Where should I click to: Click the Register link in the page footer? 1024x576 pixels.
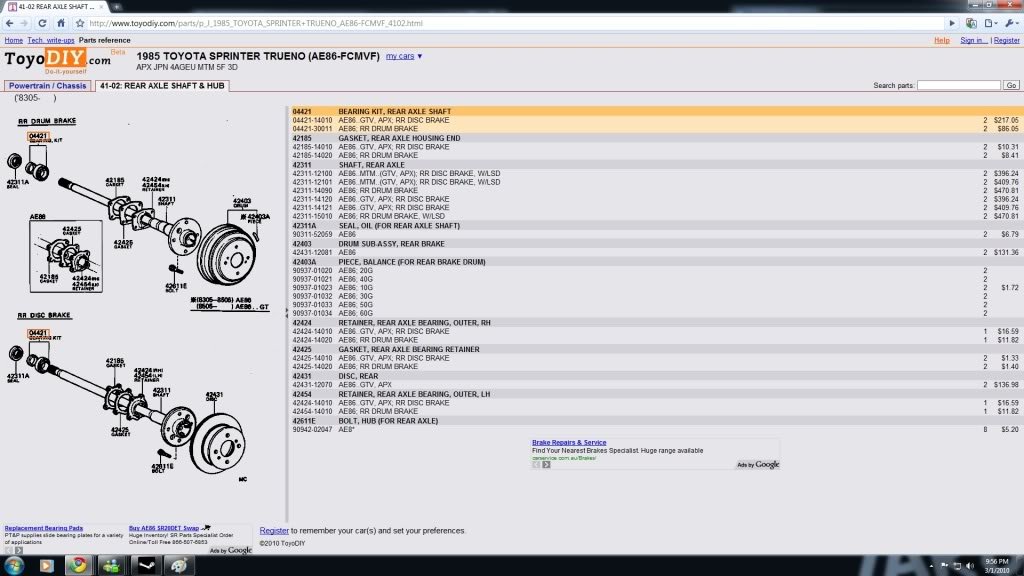[x=274, y=531]
